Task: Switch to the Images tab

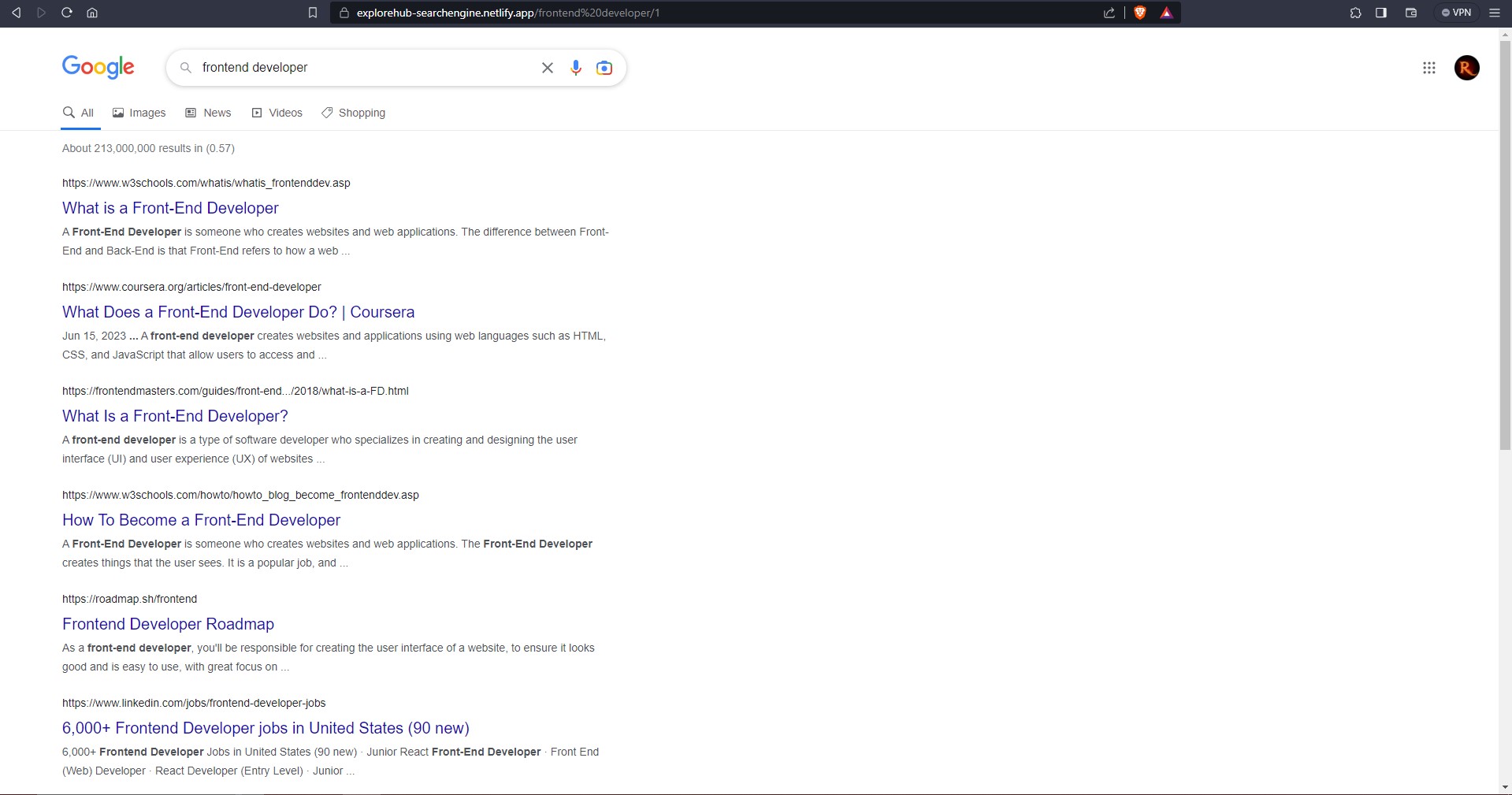Action: 139,113
